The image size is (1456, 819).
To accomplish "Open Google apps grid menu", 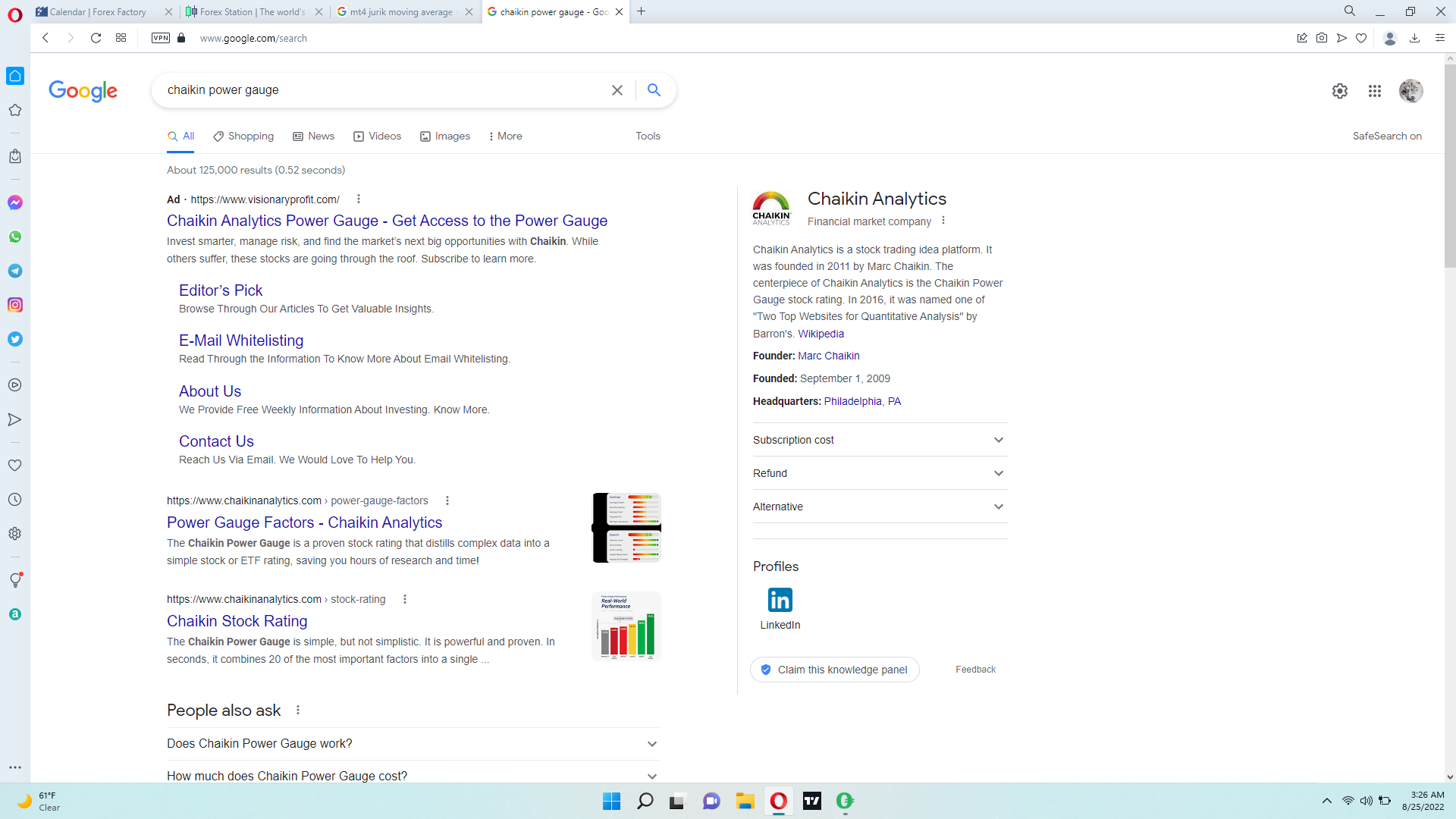I will click(1375, 91).
